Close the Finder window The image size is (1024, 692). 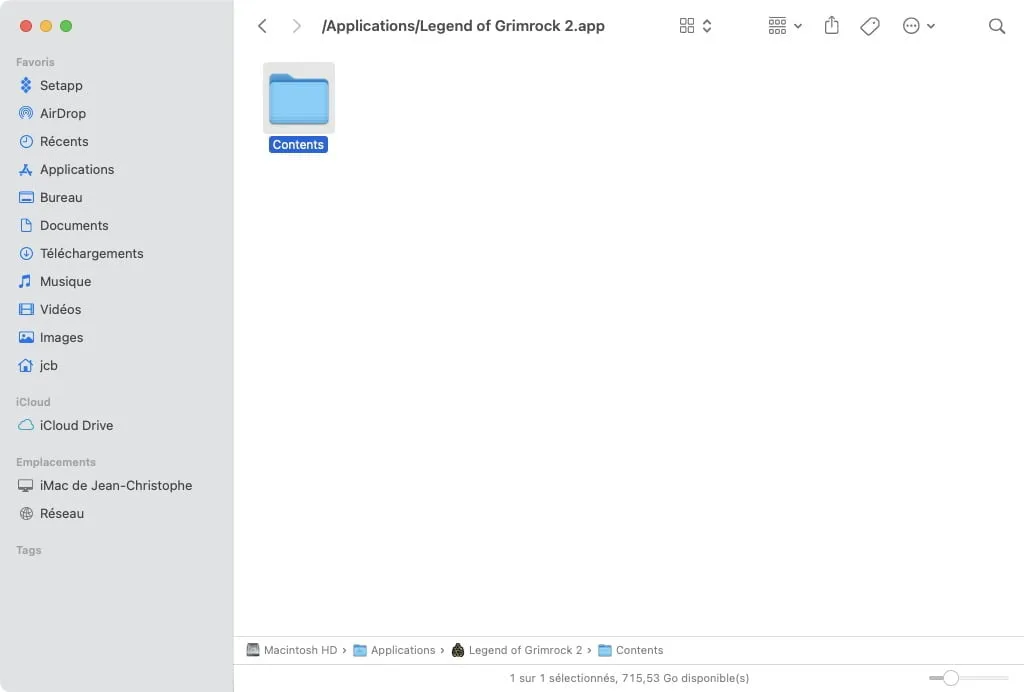[x=26, y=26]
